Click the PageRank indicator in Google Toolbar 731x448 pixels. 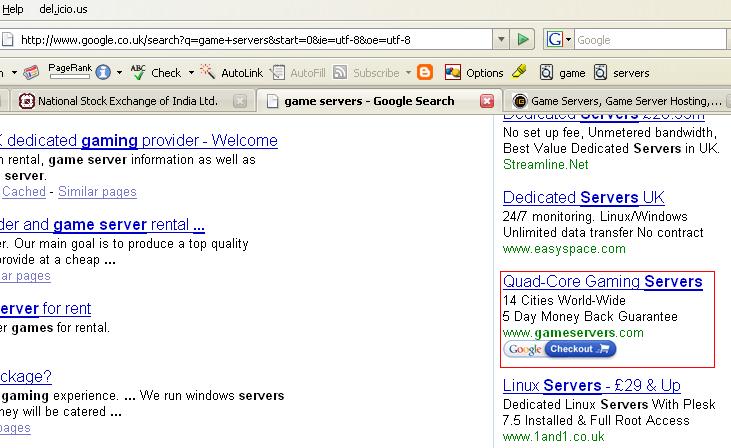click(70, 71)
